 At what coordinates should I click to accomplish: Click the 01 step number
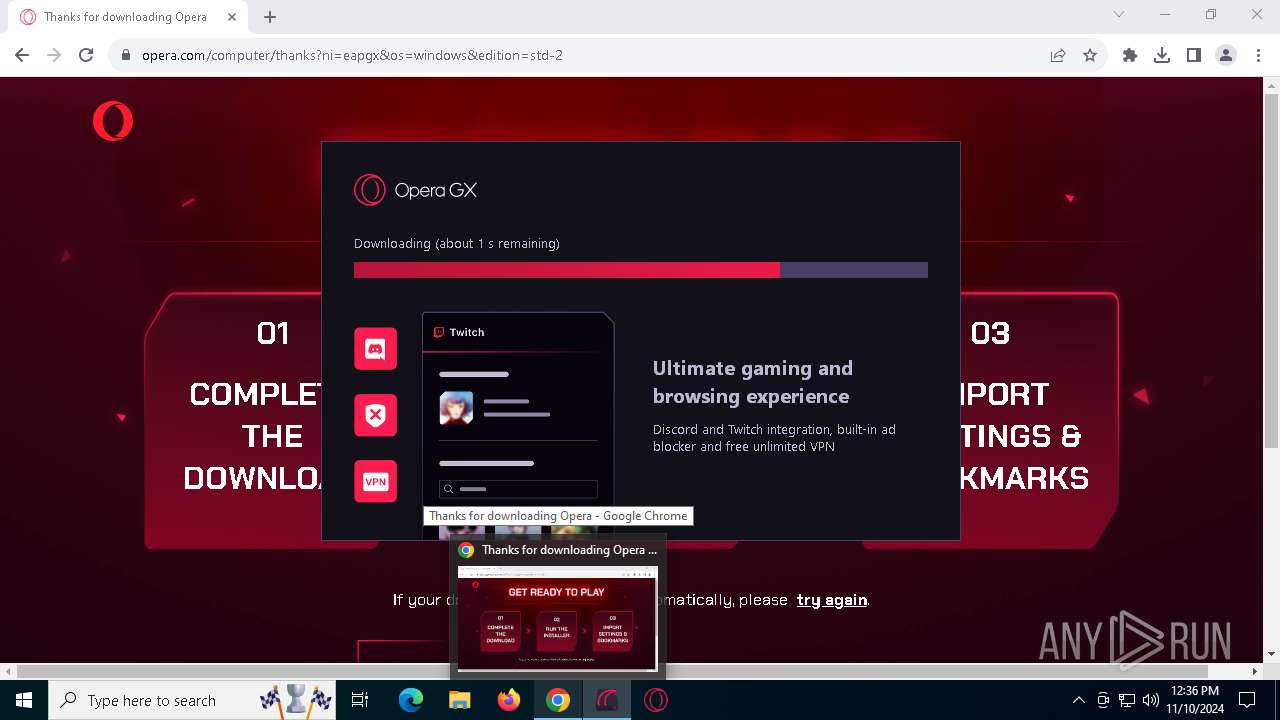point(273,333)
